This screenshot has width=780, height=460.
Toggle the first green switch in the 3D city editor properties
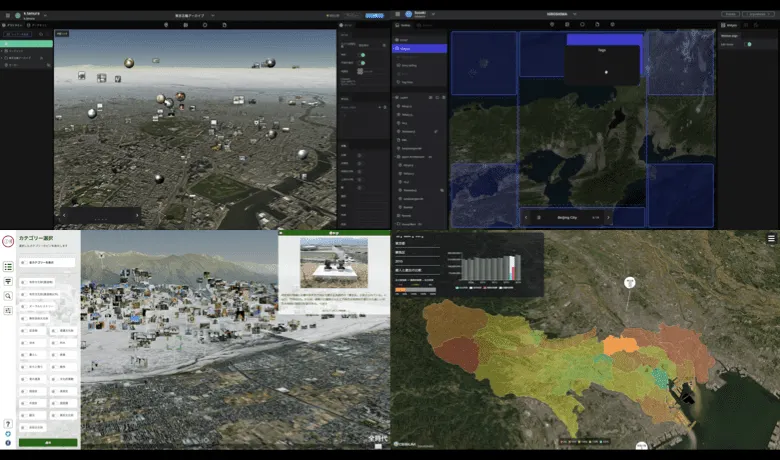[362, 52]
